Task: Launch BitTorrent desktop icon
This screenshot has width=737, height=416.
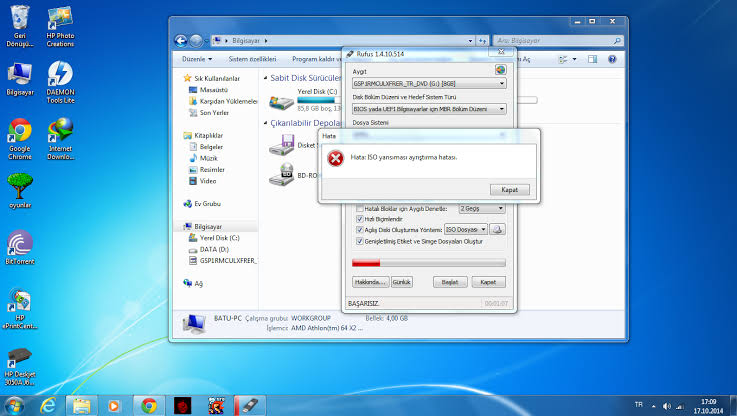Action: 20,247
